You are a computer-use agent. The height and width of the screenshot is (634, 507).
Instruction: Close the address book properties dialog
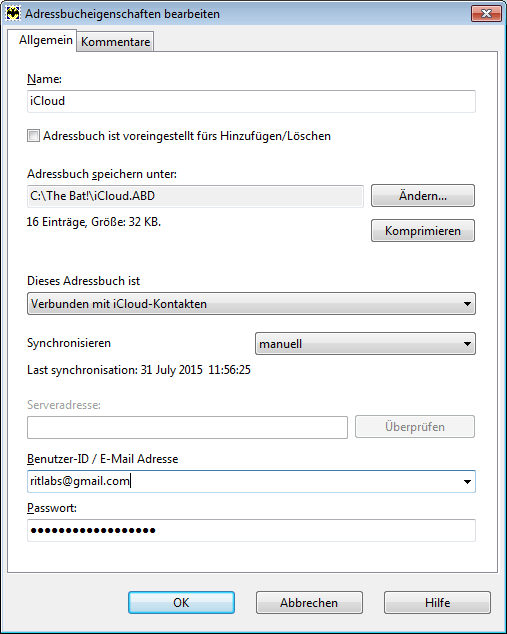coord(486,14)
